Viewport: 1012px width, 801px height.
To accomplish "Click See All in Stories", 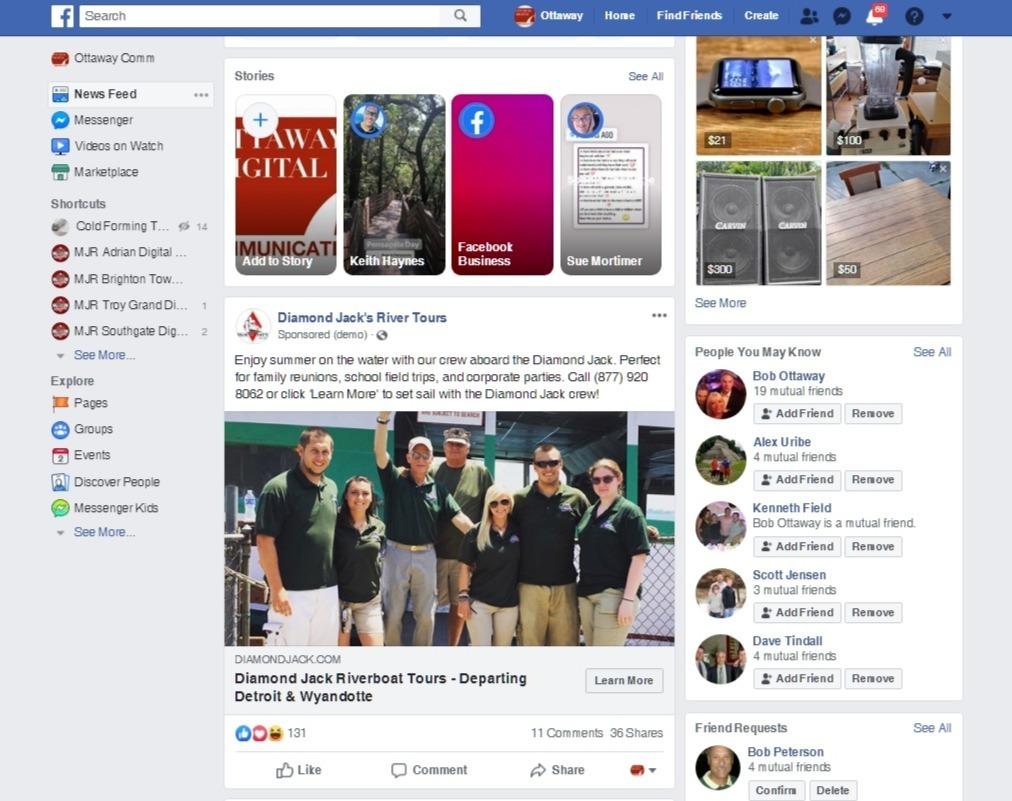I will coord(646,76).
